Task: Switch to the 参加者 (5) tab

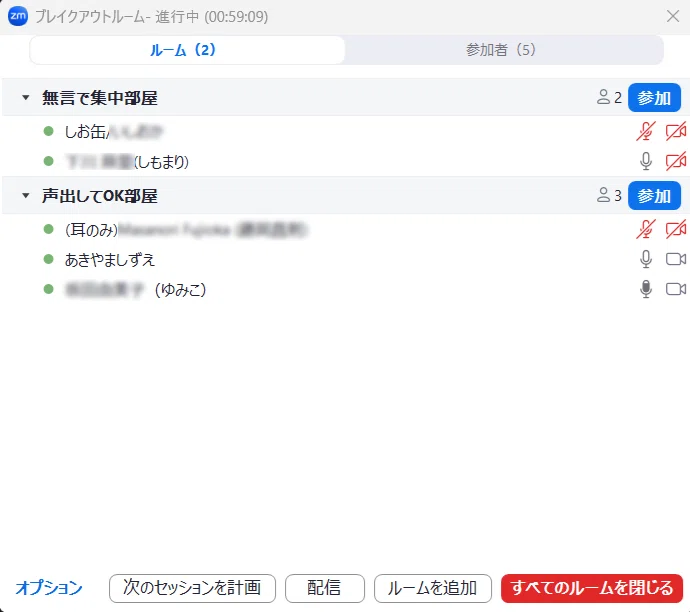Action: click(501, 50)
